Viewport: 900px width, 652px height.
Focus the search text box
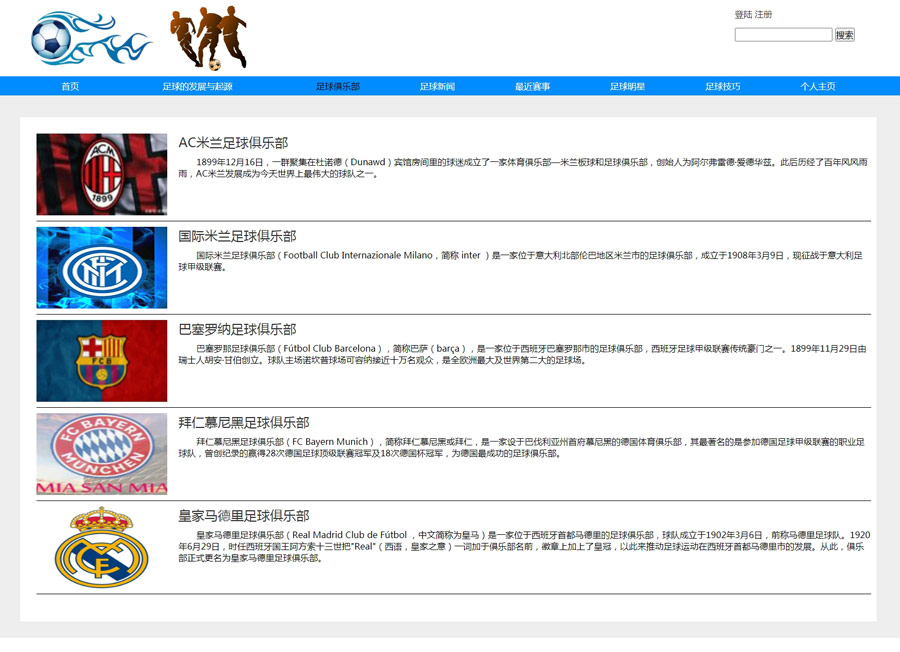tap(783, 35)
